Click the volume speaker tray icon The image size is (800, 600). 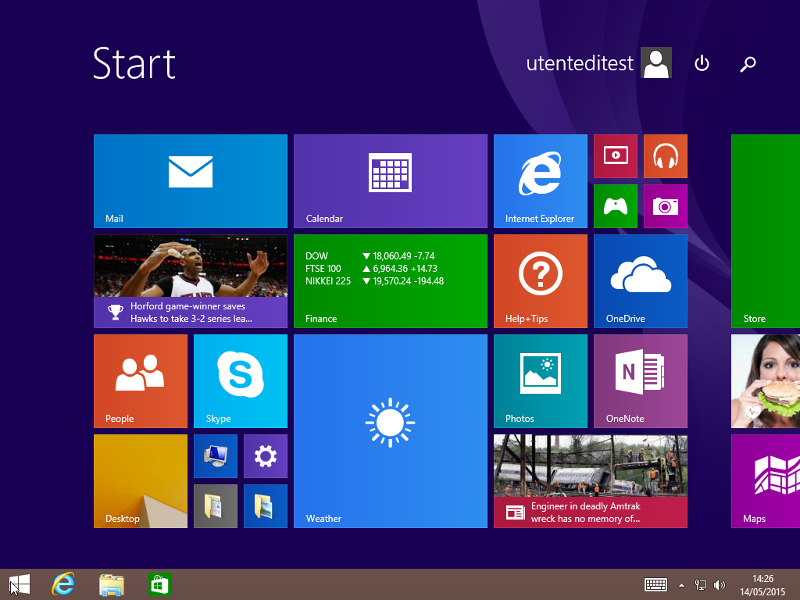[x=719, y=585]
